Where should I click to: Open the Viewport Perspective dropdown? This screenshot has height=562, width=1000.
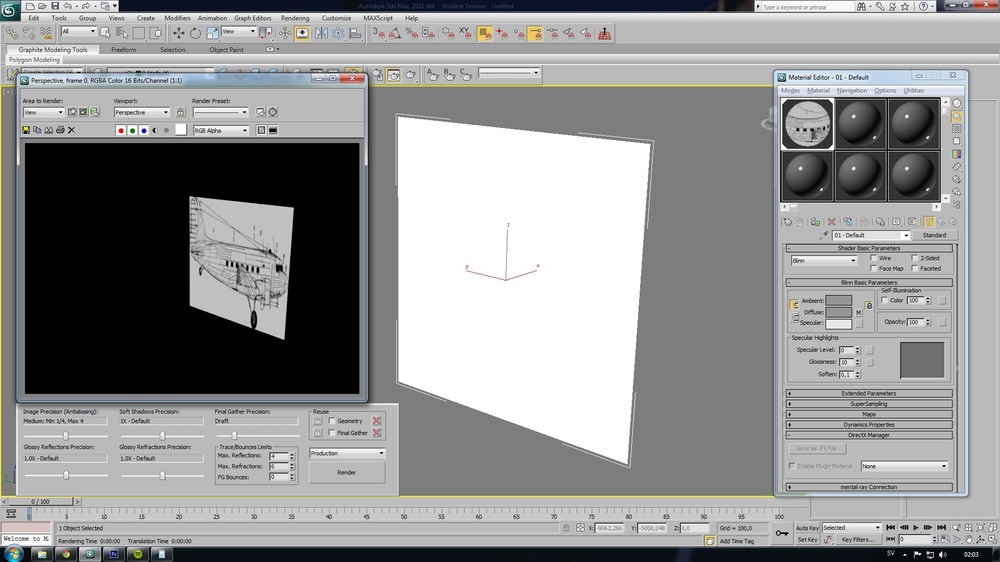[141, 112]
